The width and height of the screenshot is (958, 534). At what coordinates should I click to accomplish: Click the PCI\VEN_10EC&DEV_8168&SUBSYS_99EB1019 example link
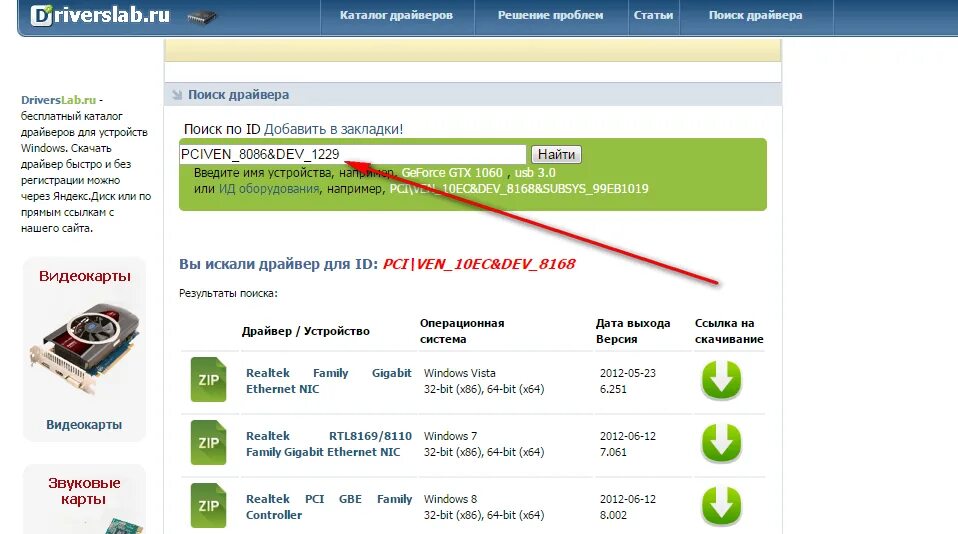pos(519,189)
